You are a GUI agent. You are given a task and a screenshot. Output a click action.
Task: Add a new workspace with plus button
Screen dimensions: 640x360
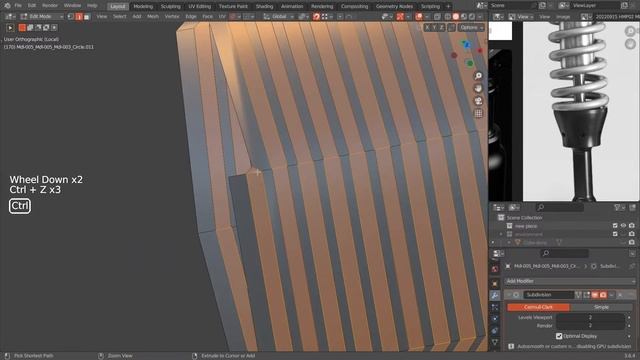(448, 6)
